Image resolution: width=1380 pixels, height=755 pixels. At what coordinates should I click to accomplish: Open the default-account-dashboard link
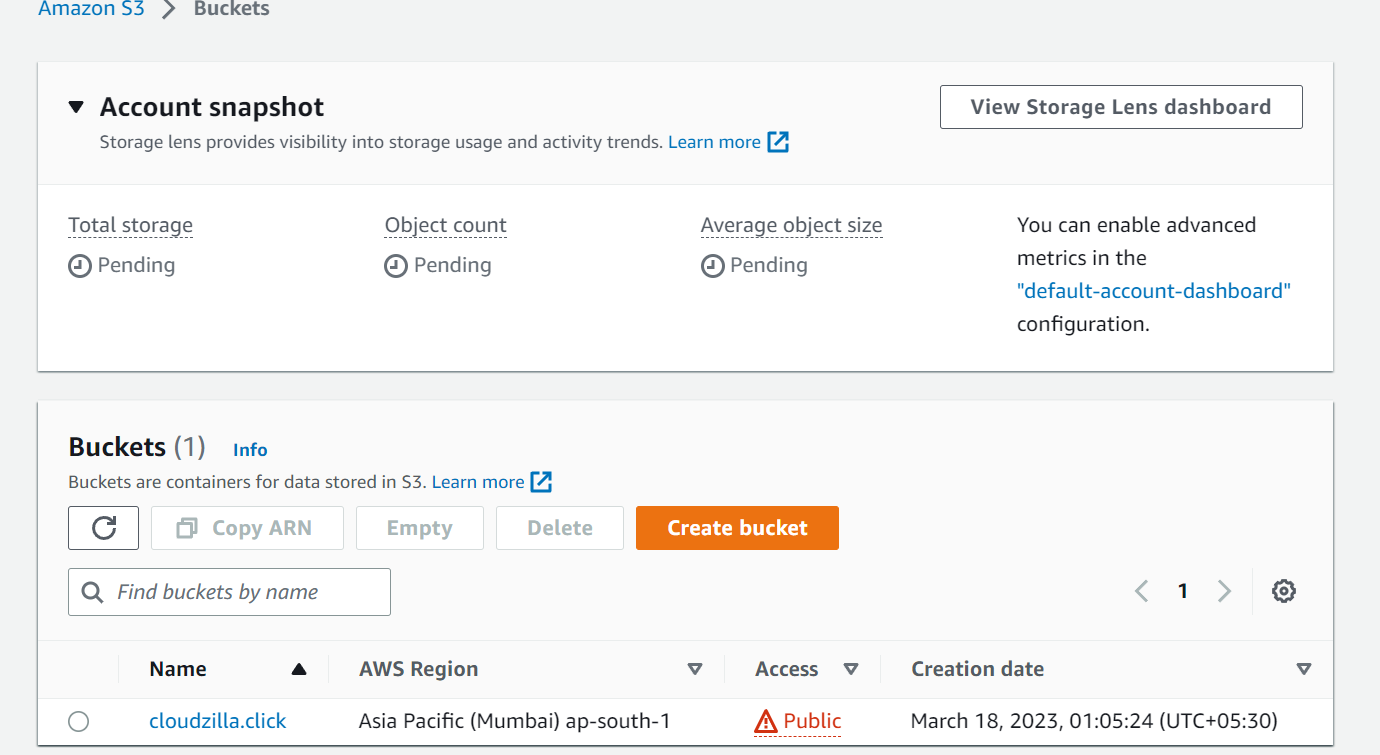coord(1154,291)
